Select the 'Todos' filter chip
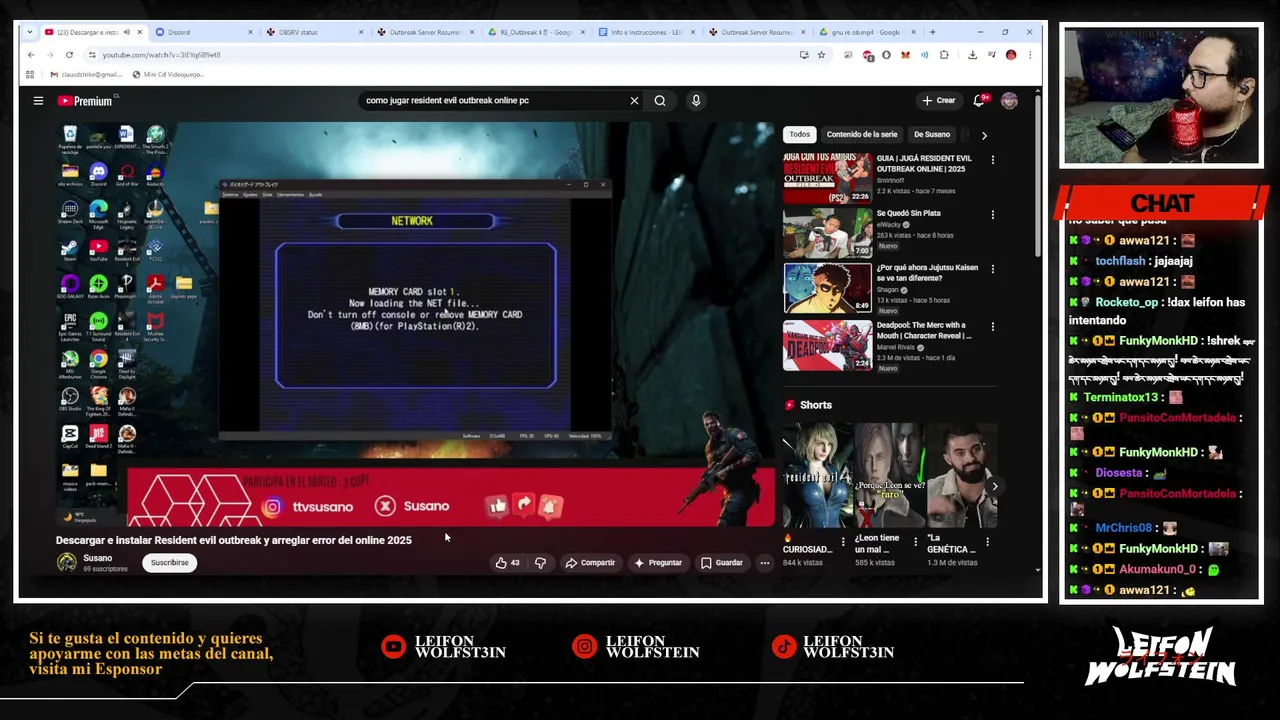The height and width of the screenshot is (720, 1280). click(x=800, y=134)
